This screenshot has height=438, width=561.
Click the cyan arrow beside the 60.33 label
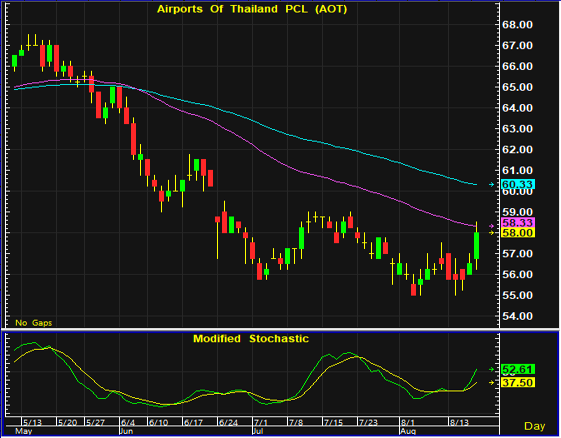point(492,185)
